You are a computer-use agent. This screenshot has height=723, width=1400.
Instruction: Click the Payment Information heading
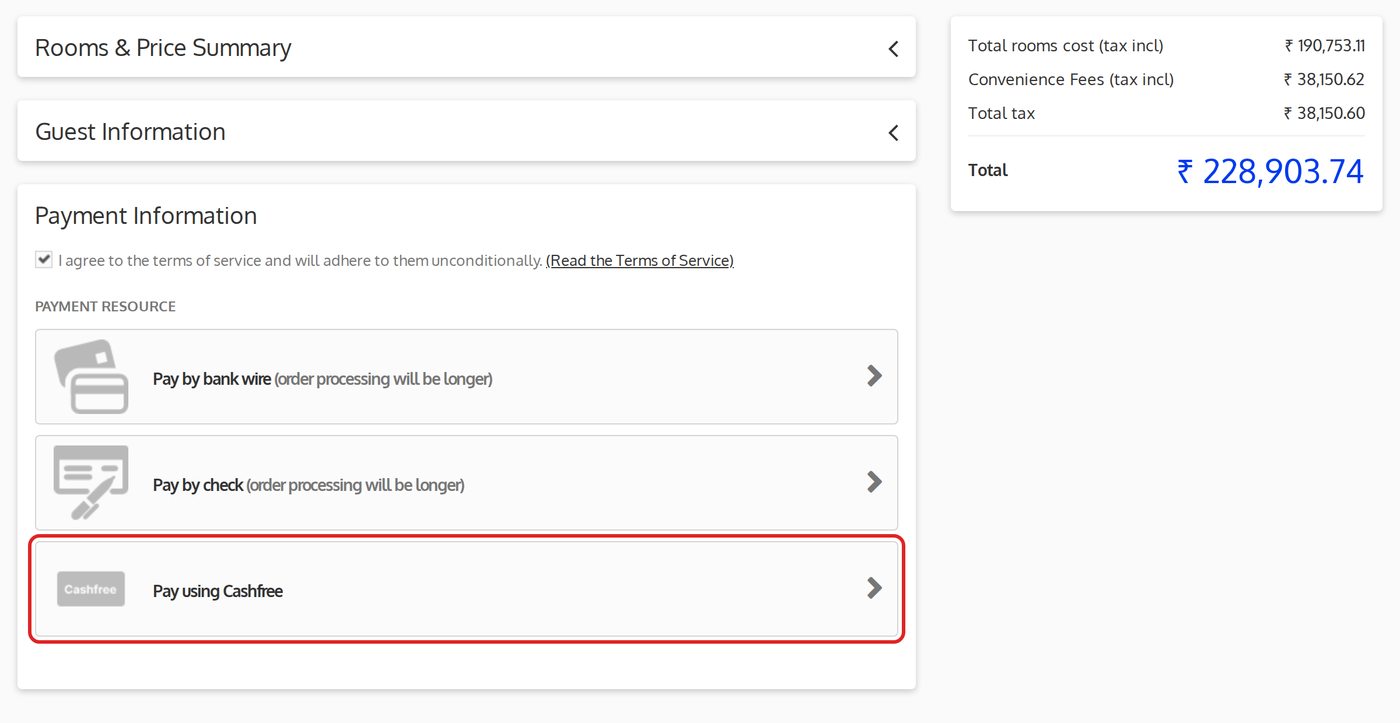(146, 216)
